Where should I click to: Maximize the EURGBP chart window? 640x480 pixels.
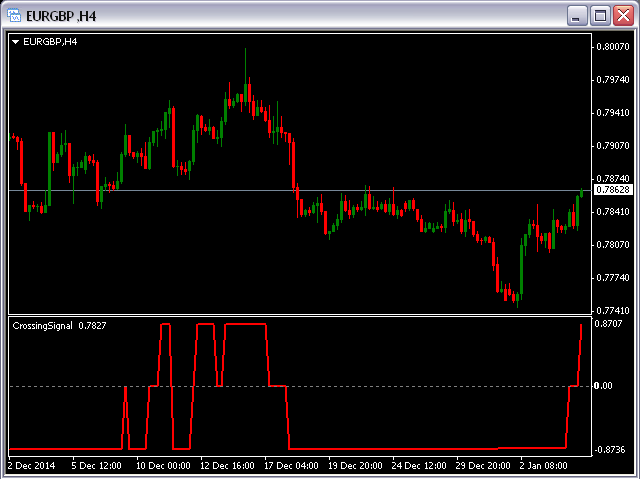coord(600,16)
